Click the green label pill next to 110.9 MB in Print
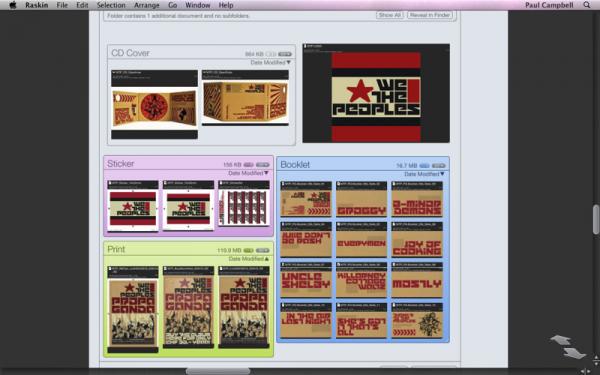 pos(248,250)
